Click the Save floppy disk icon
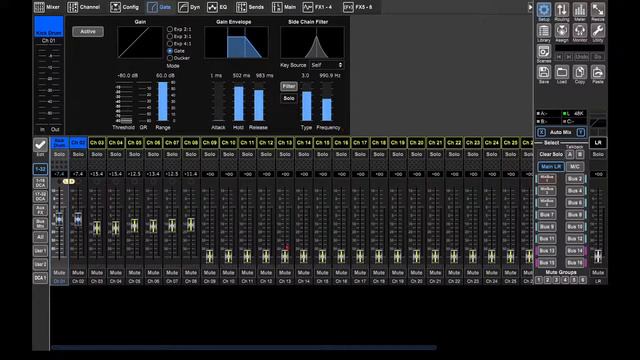The width and height of the screenshot is (640, 360). (x=544, y=73)
